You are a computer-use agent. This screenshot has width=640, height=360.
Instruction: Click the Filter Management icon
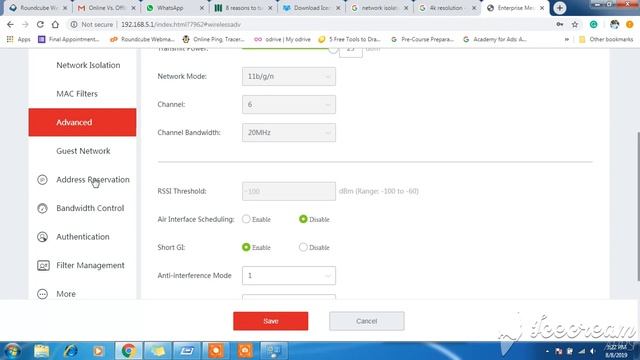coord(43,265)
